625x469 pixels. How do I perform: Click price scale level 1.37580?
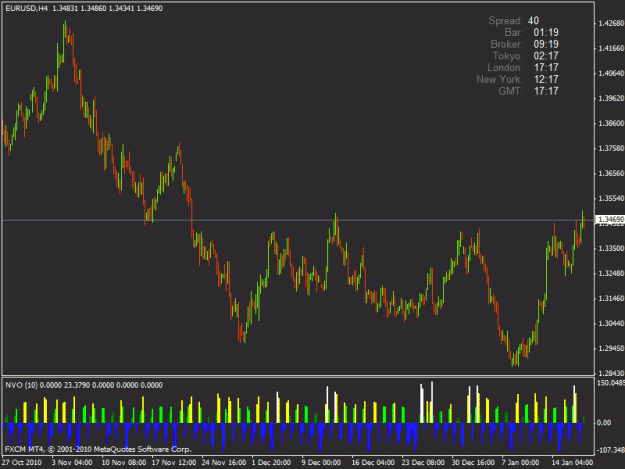click(611, 148)
